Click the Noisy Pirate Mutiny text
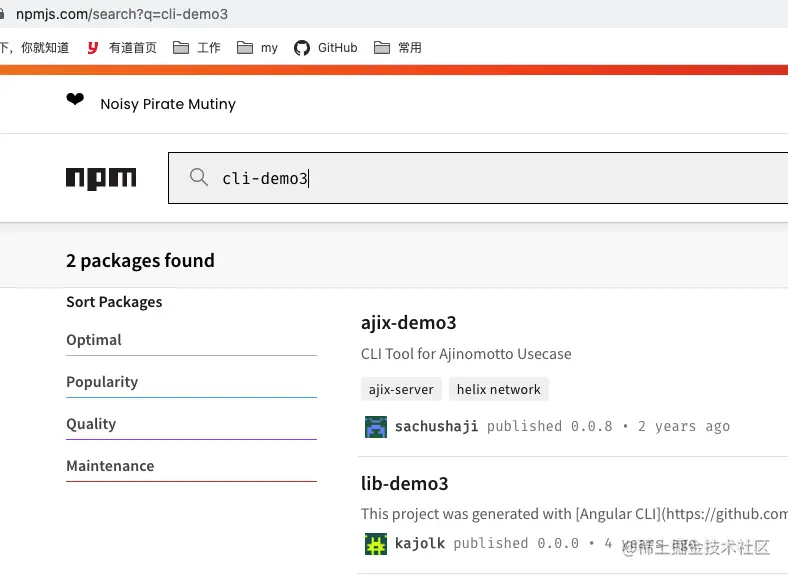The height and width of the screenshot is (575, 788). click(168, 104)
